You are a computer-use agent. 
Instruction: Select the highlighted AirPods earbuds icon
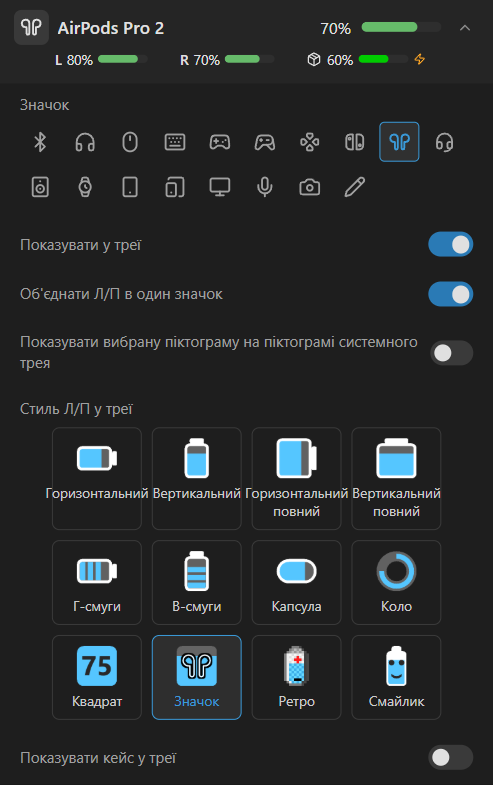pyautogui.click(x=399, y=142)
